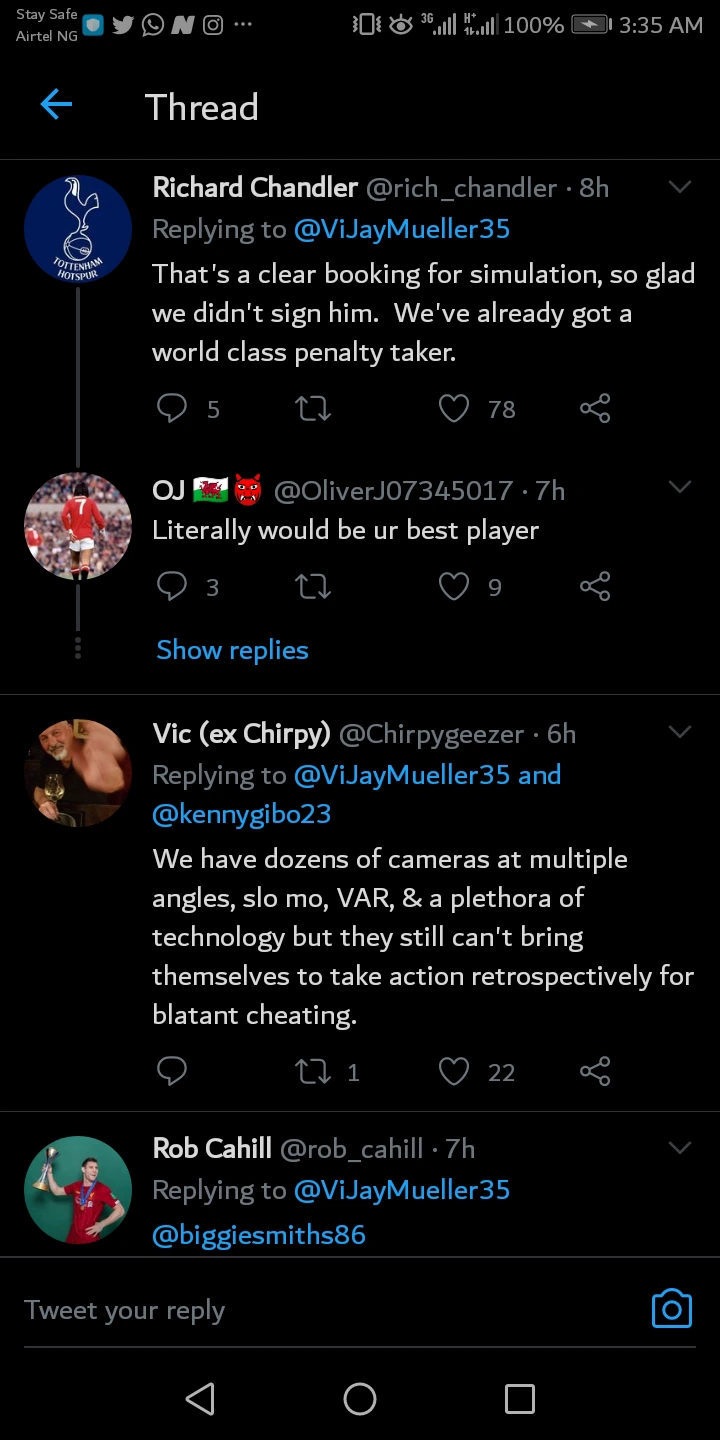Open the @biggiesmiths86 mention link
Viewport: 720px width, 1440px height.
pos(258,1235)
